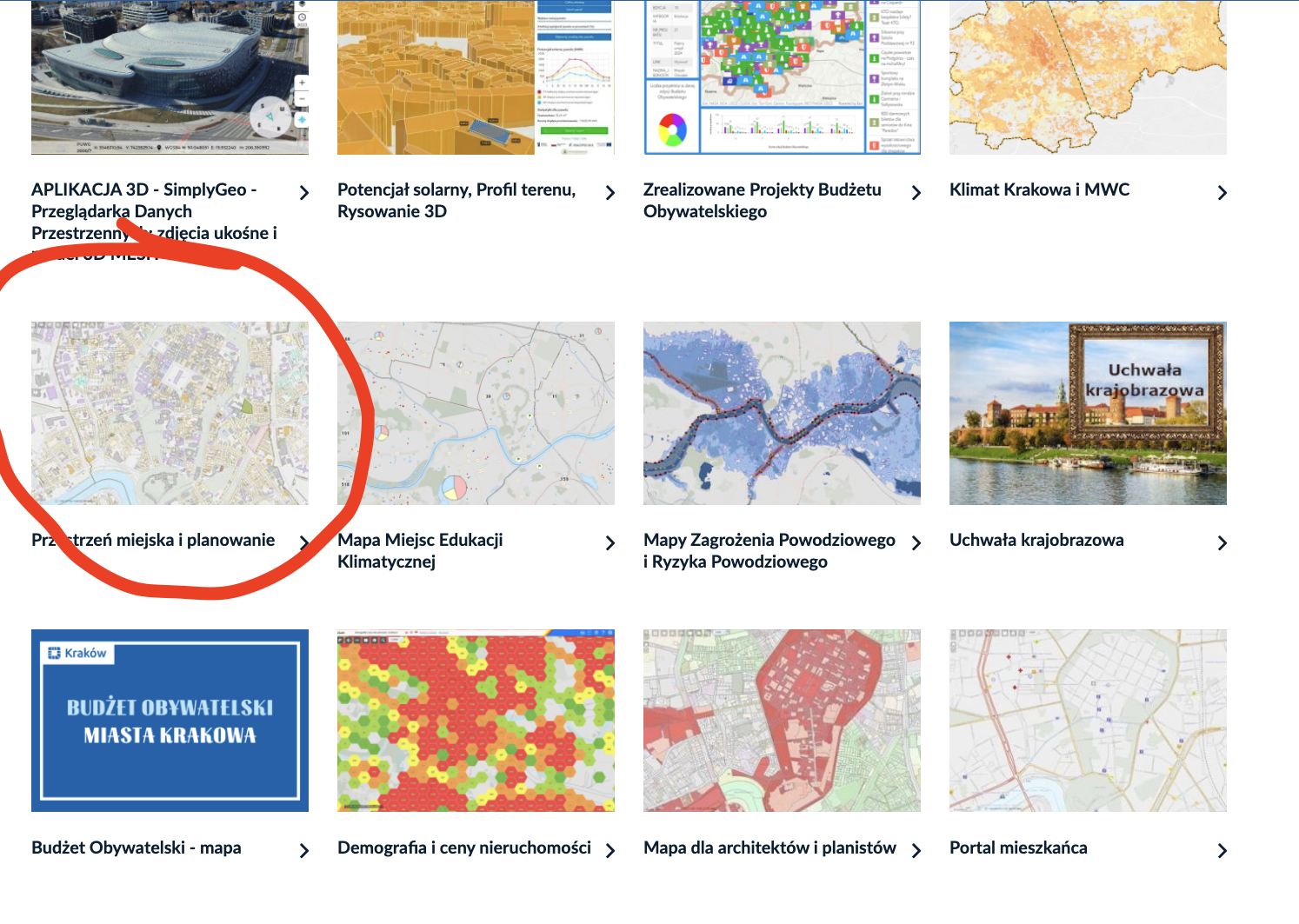This screenshot has width=1299, height=924.
Task: Click chevron next to Demografia i ceny nieruchomości
Action: (610, 851)
